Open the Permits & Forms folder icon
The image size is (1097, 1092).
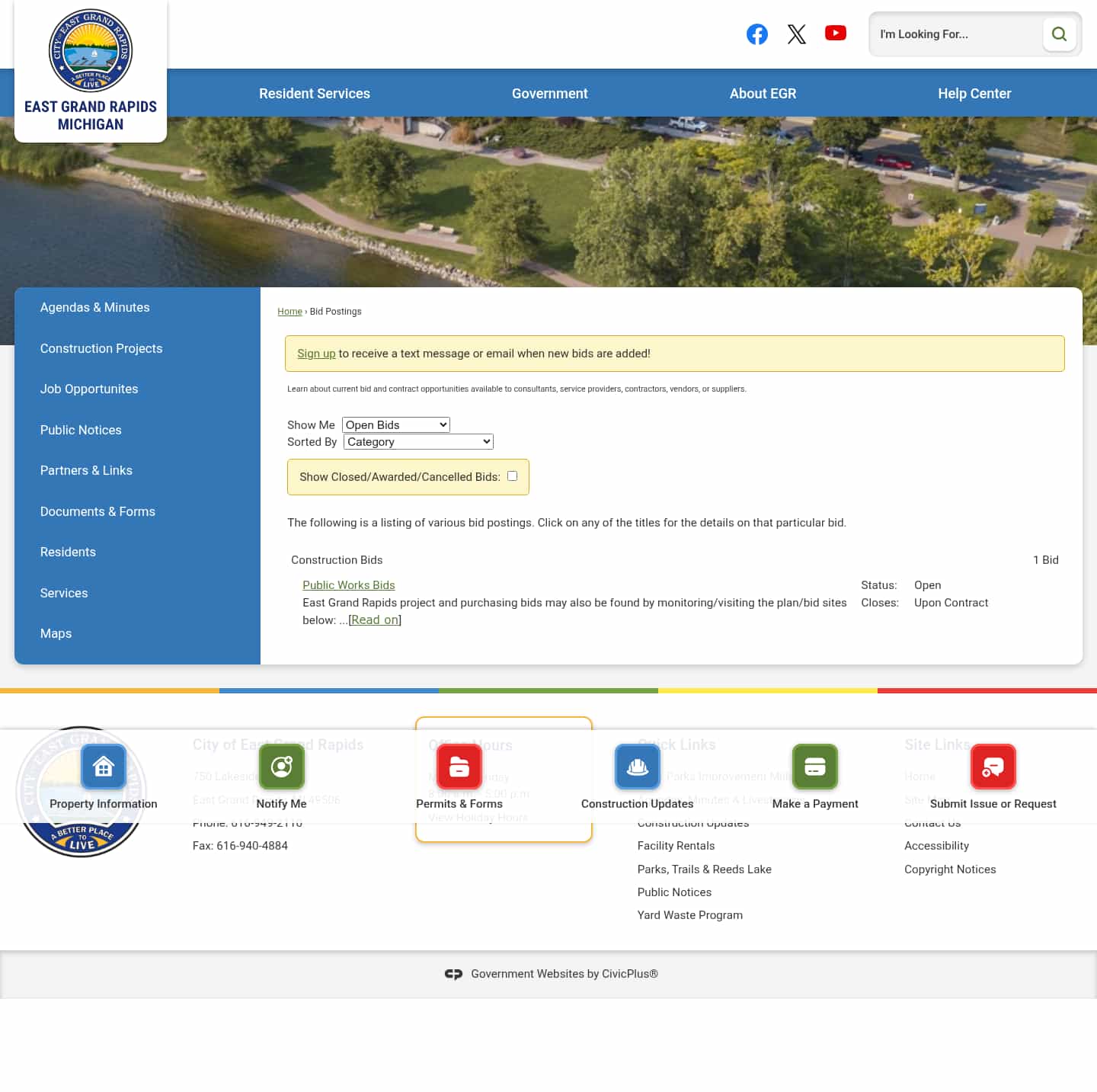click(459, 767)
